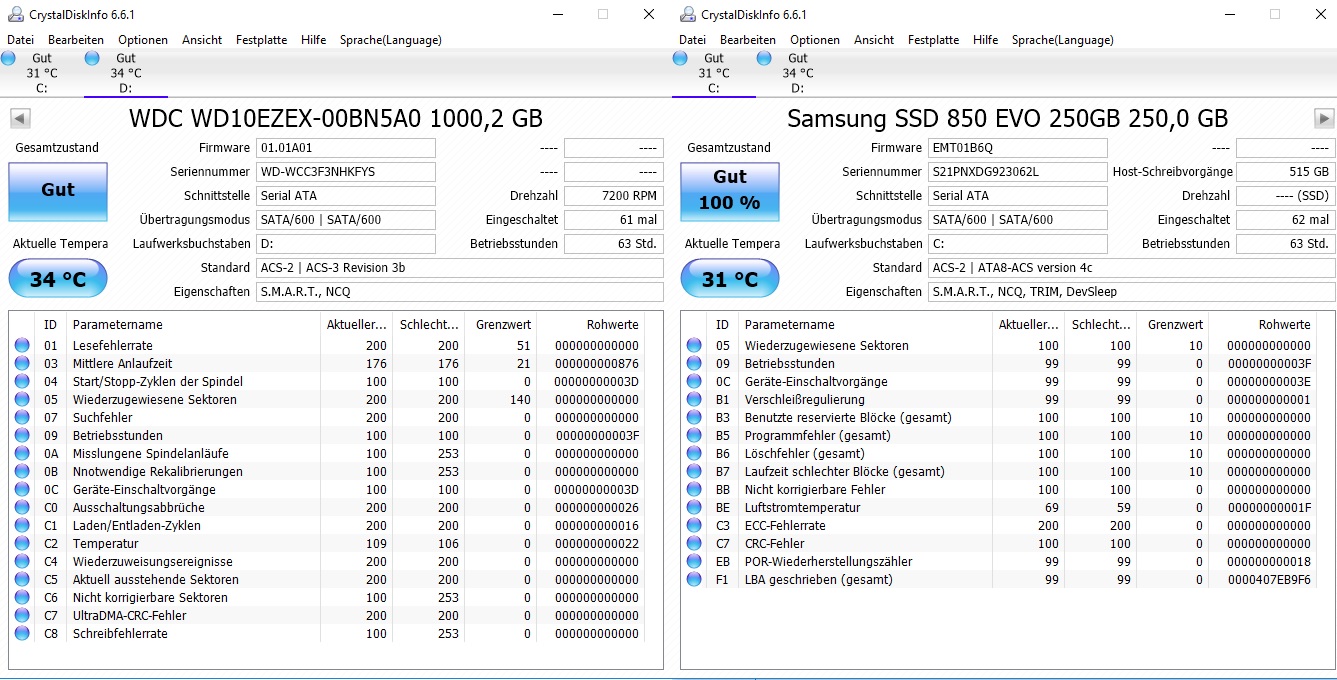This screenshot has height=680, width=1337.
Task: Click status orb for Nicht korrigierbare Sektoren row
Action: point(22,598)
